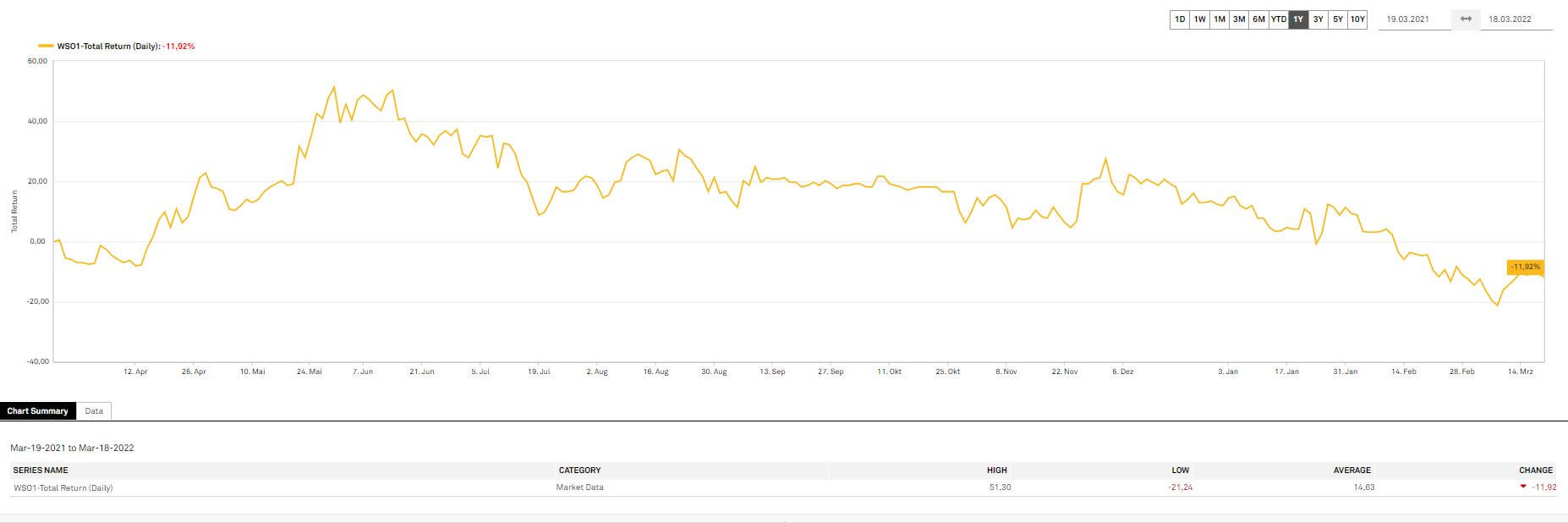The image size is (1568, 523).
Task: Click the red down-triangle change indicator
Action: point(1523,487)
